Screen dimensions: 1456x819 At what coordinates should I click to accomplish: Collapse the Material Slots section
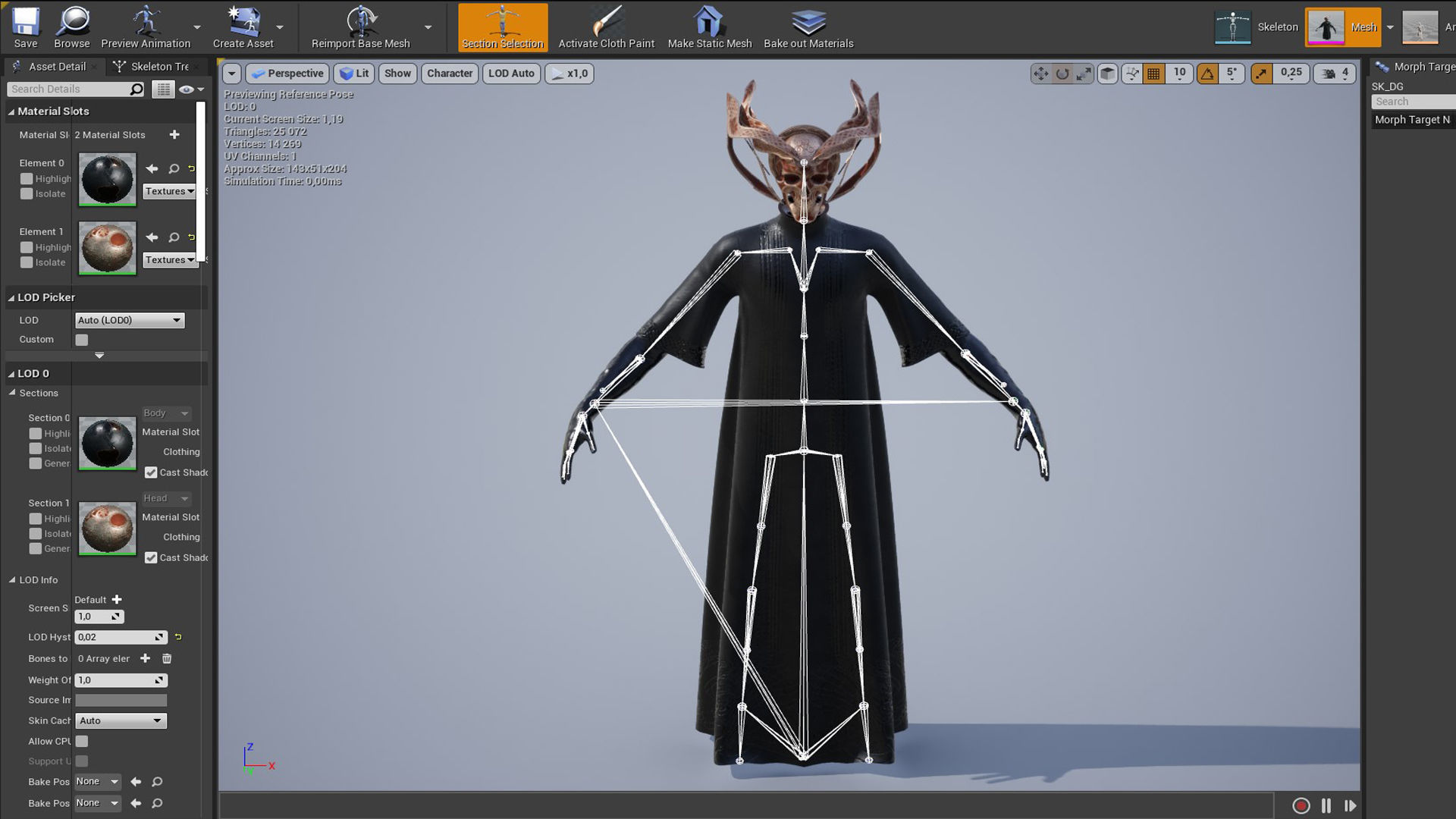(x=11, y=111)
